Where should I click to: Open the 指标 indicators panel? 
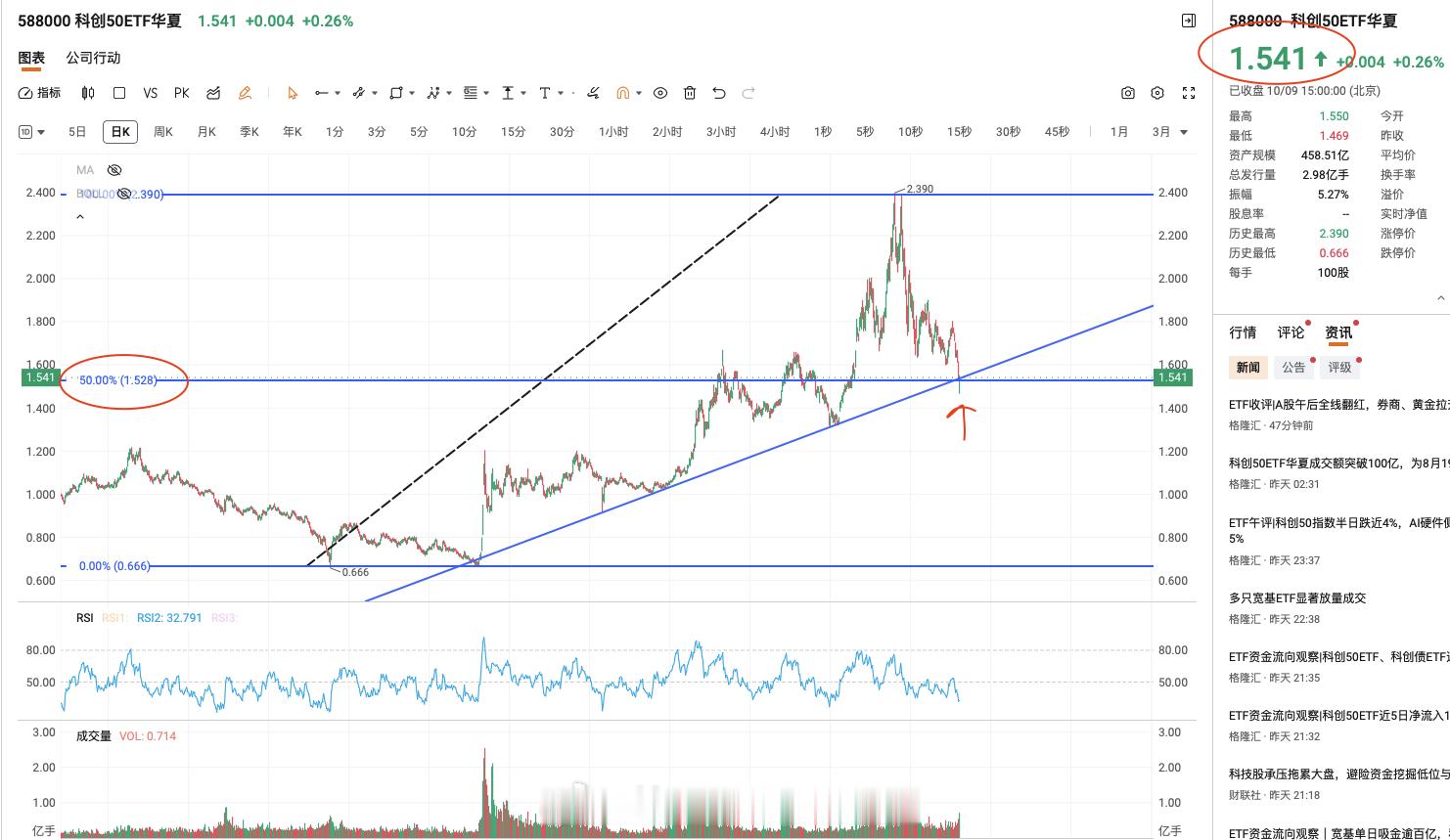tap(39, 93)
